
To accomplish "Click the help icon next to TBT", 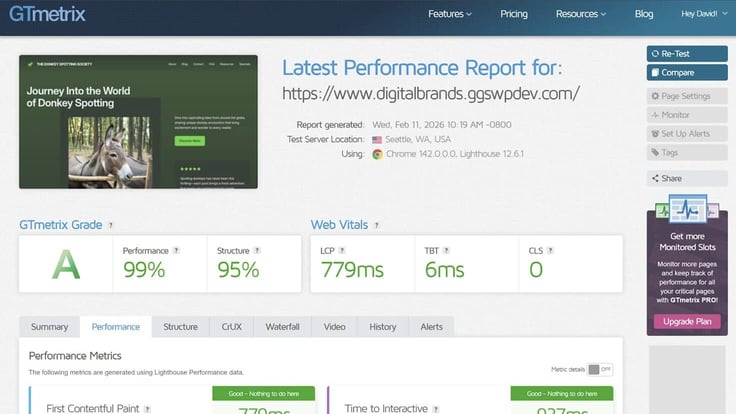I will (446, 251).
